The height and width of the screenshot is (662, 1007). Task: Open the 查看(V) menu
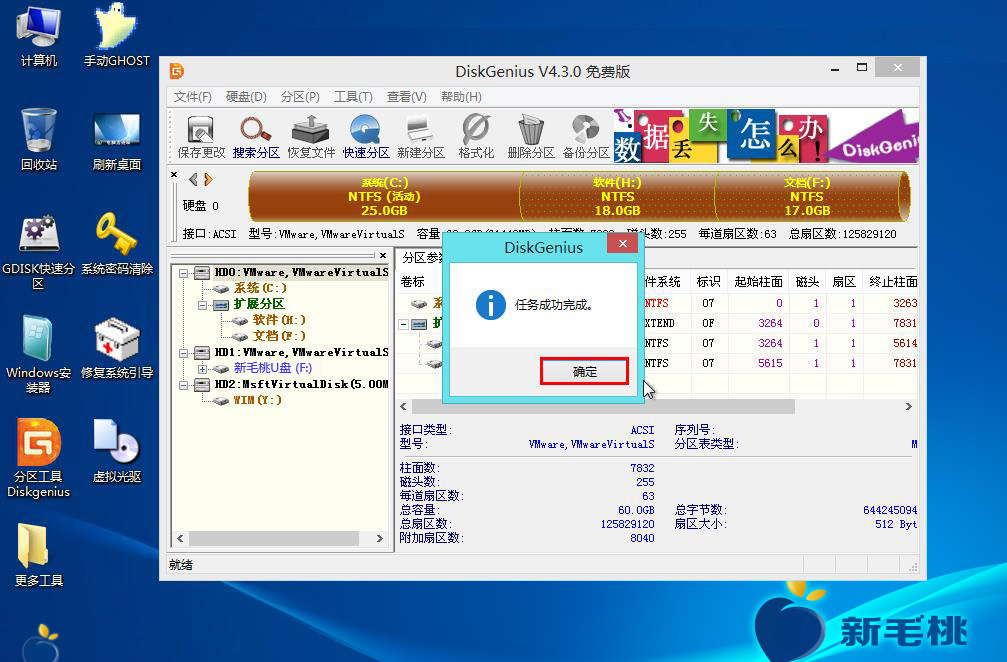(x=407, y=97)
